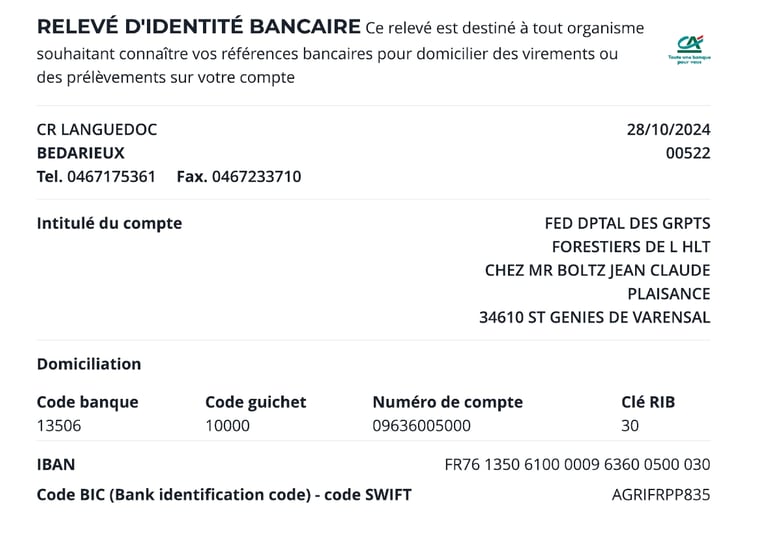
Task: Click the Clé RIB value 30
Action: pos(630,426)
